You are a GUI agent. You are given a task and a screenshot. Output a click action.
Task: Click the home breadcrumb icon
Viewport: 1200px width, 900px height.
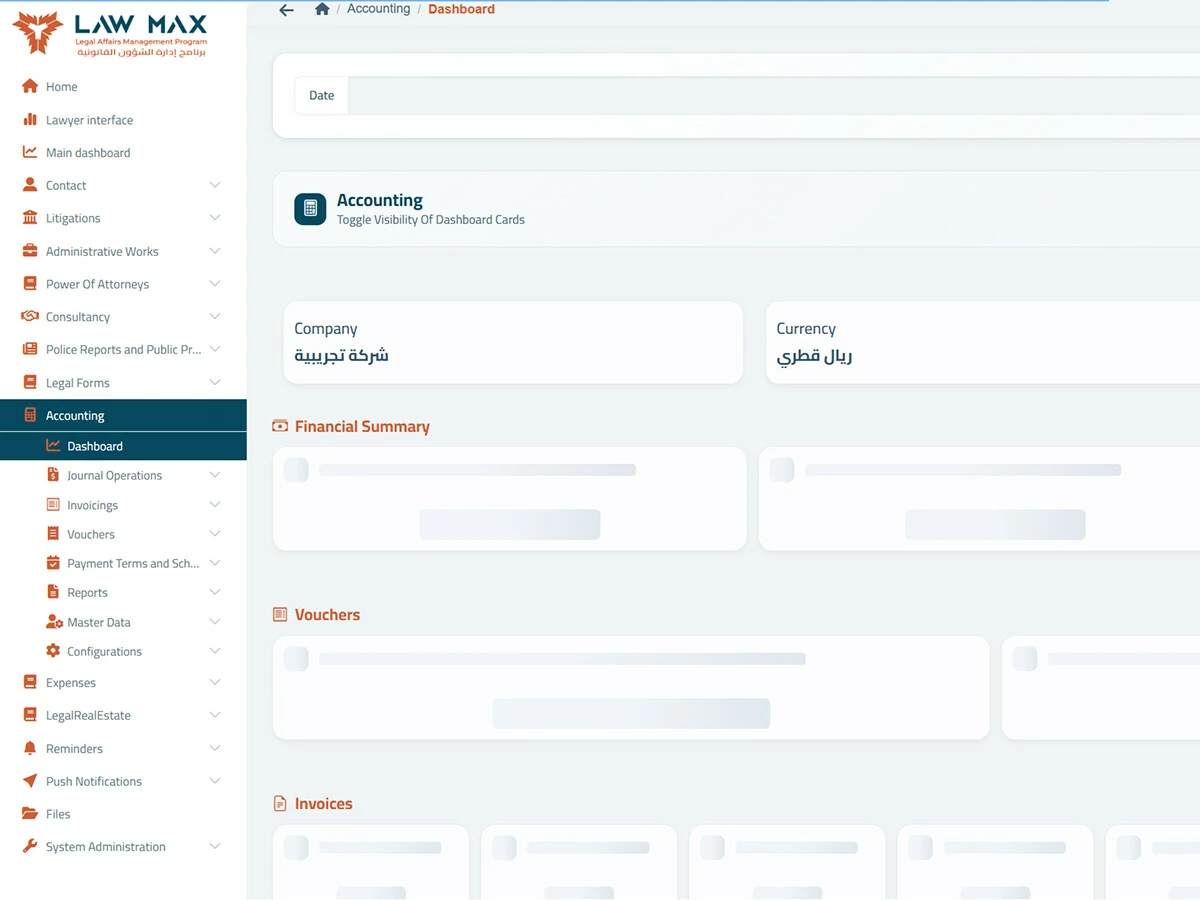point(322,9)
